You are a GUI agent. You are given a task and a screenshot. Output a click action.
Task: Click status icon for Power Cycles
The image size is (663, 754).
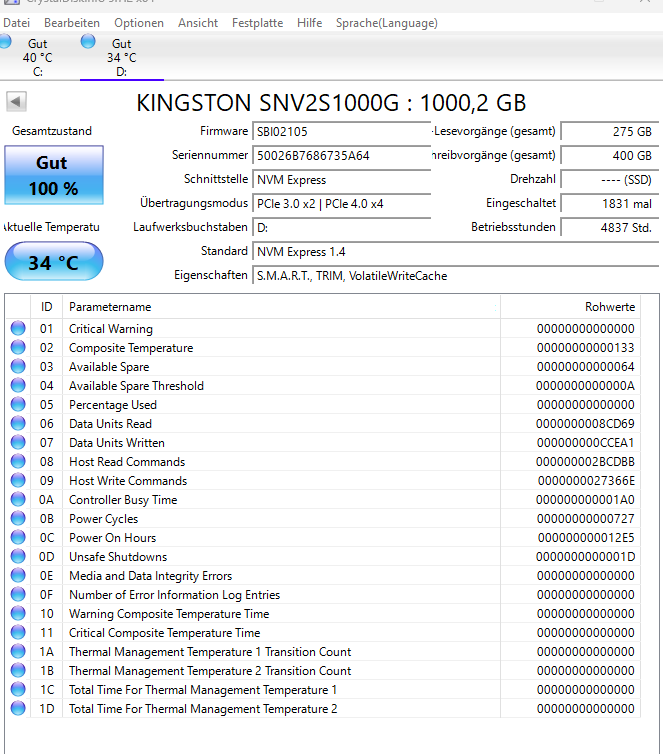coord(18,518)
